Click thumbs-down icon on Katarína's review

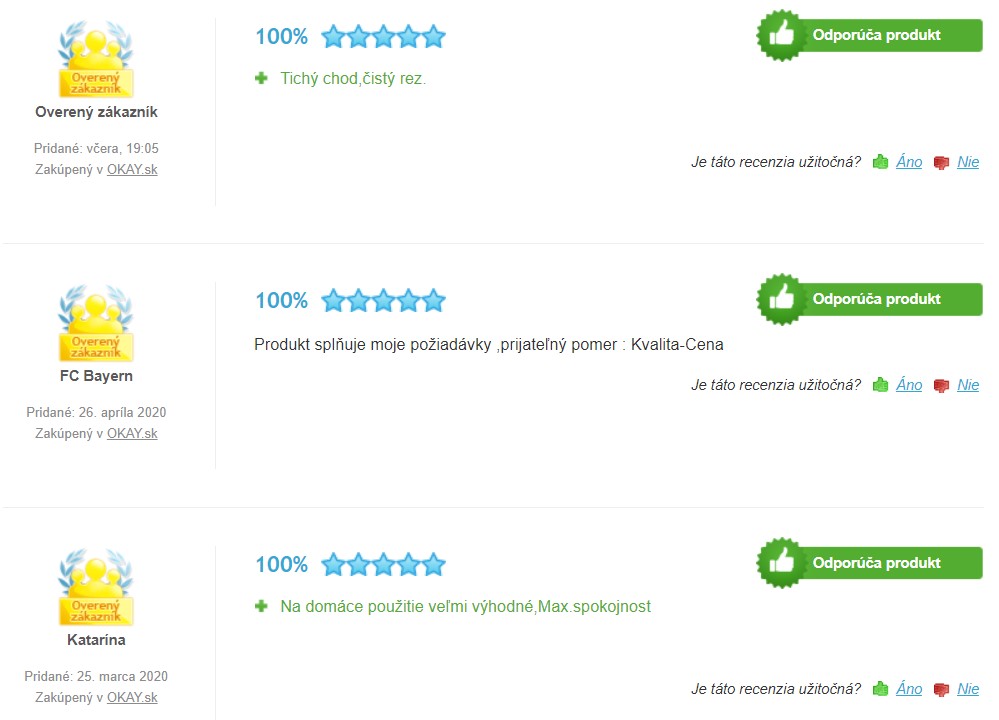[x=941, y=689]
